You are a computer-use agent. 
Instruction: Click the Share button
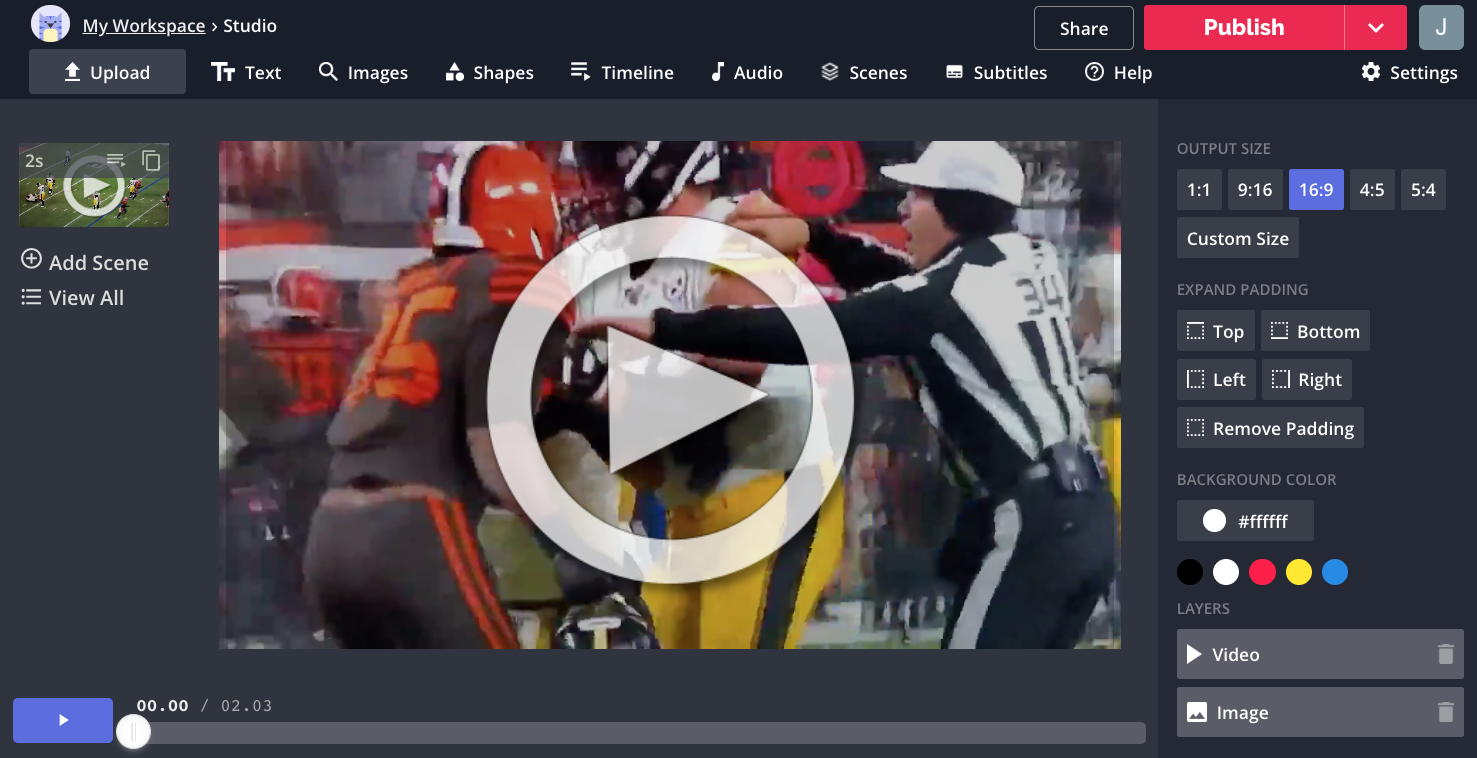click(x=1083, y=28)
